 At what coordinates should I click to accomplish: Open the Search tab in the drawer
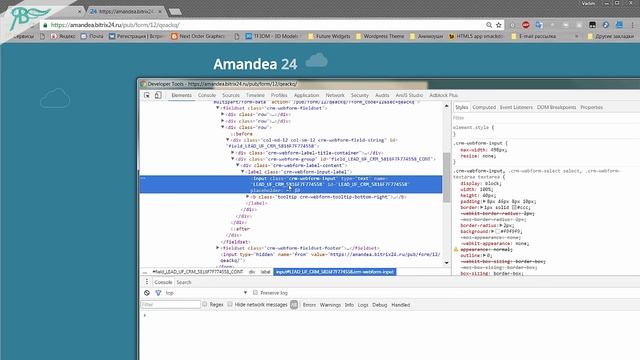[184, 282]
